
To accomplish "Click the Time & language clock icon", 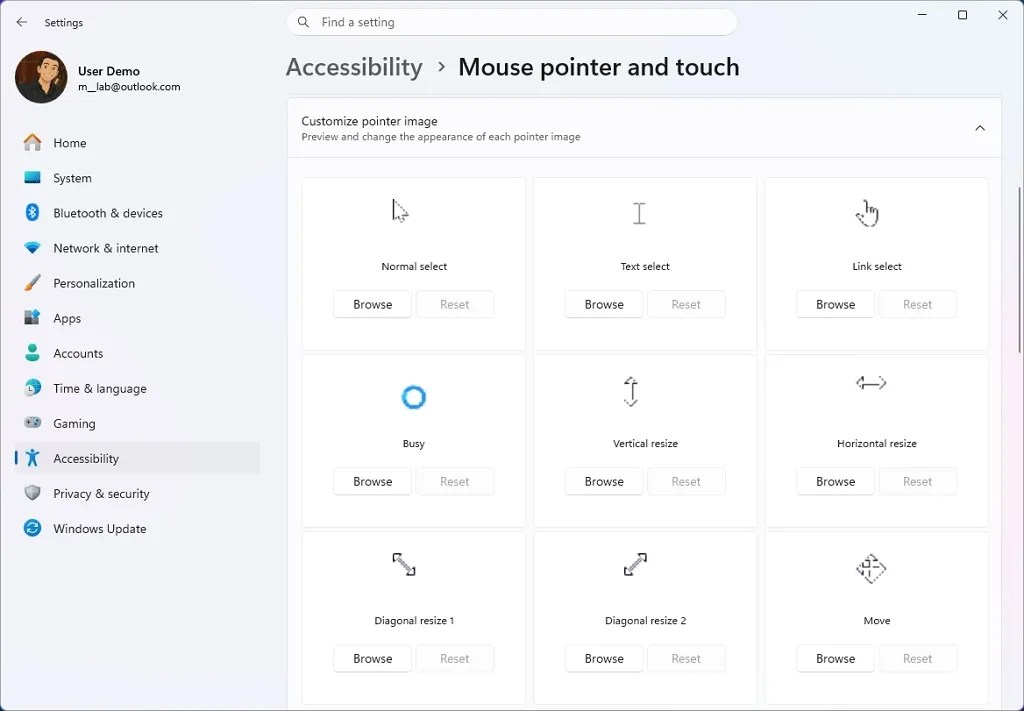I will coord(32,388).
